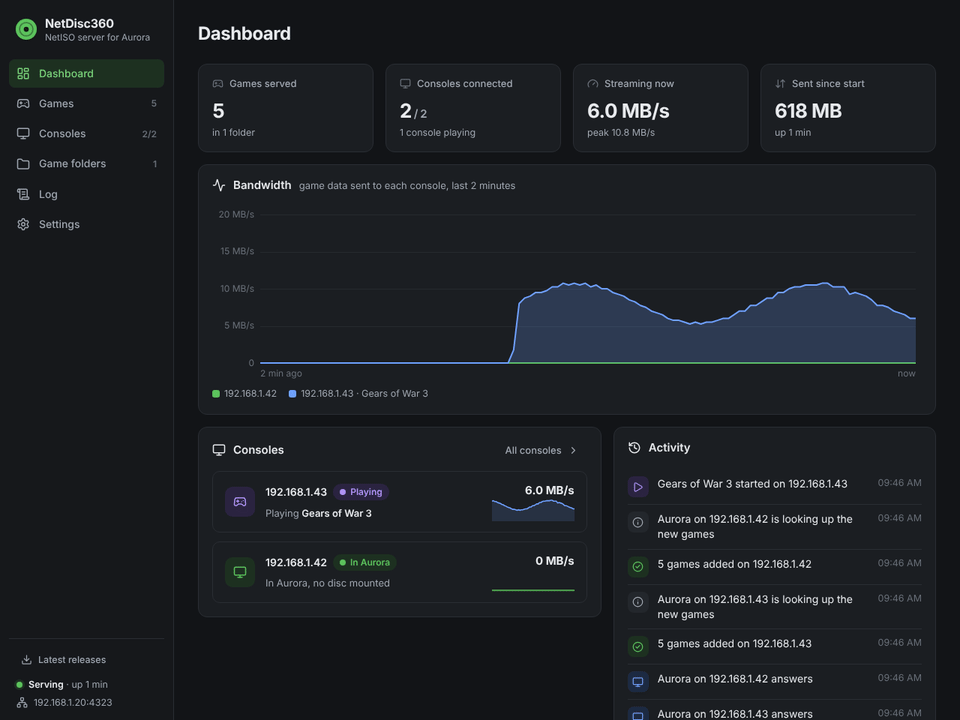Click the Consoles connected monitor icon
Viewport: 960px width, 720px height.
click(405, 83)
